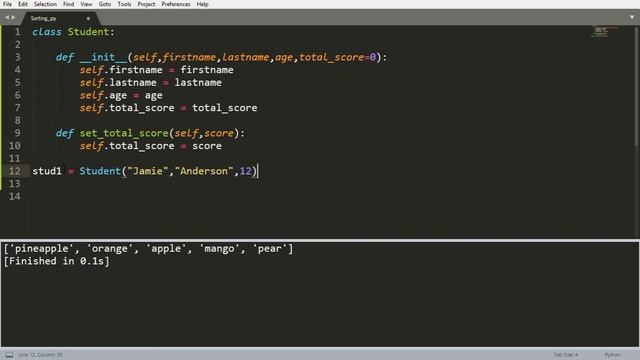Click the "Jamie" string argument
Screen dimensions: 640x360
click(x=148, y=171)
